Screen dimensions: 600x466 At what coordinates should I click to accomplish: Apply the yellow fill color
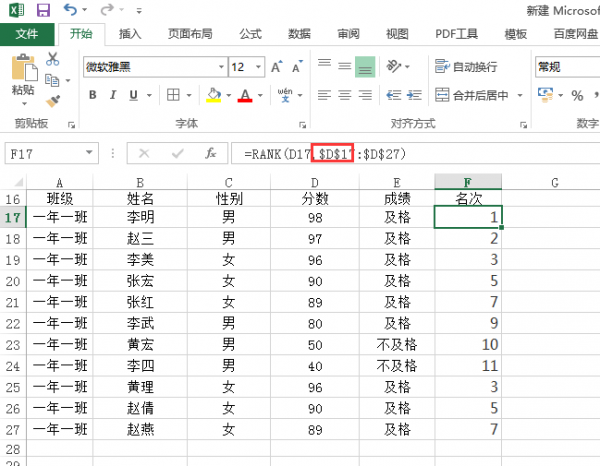(214, 95)
